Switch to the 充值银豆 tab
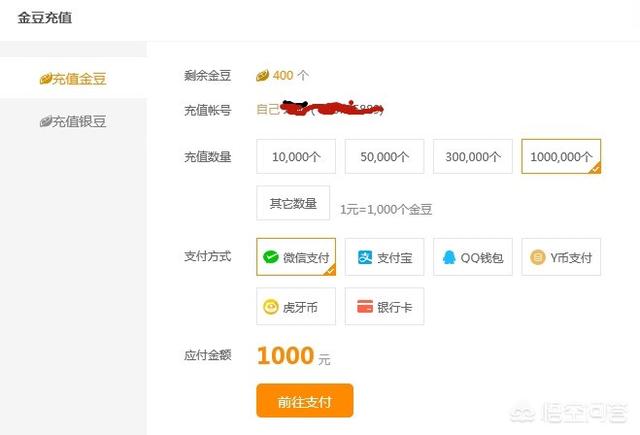640x435 pixels. [x=73, y=121]
